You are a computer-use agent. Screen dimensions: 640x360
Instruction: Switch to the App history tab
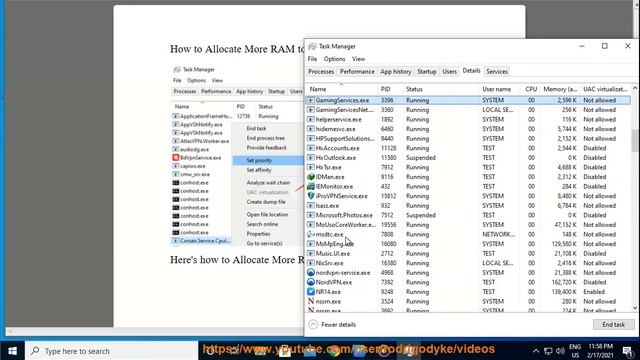coord(396,71)
